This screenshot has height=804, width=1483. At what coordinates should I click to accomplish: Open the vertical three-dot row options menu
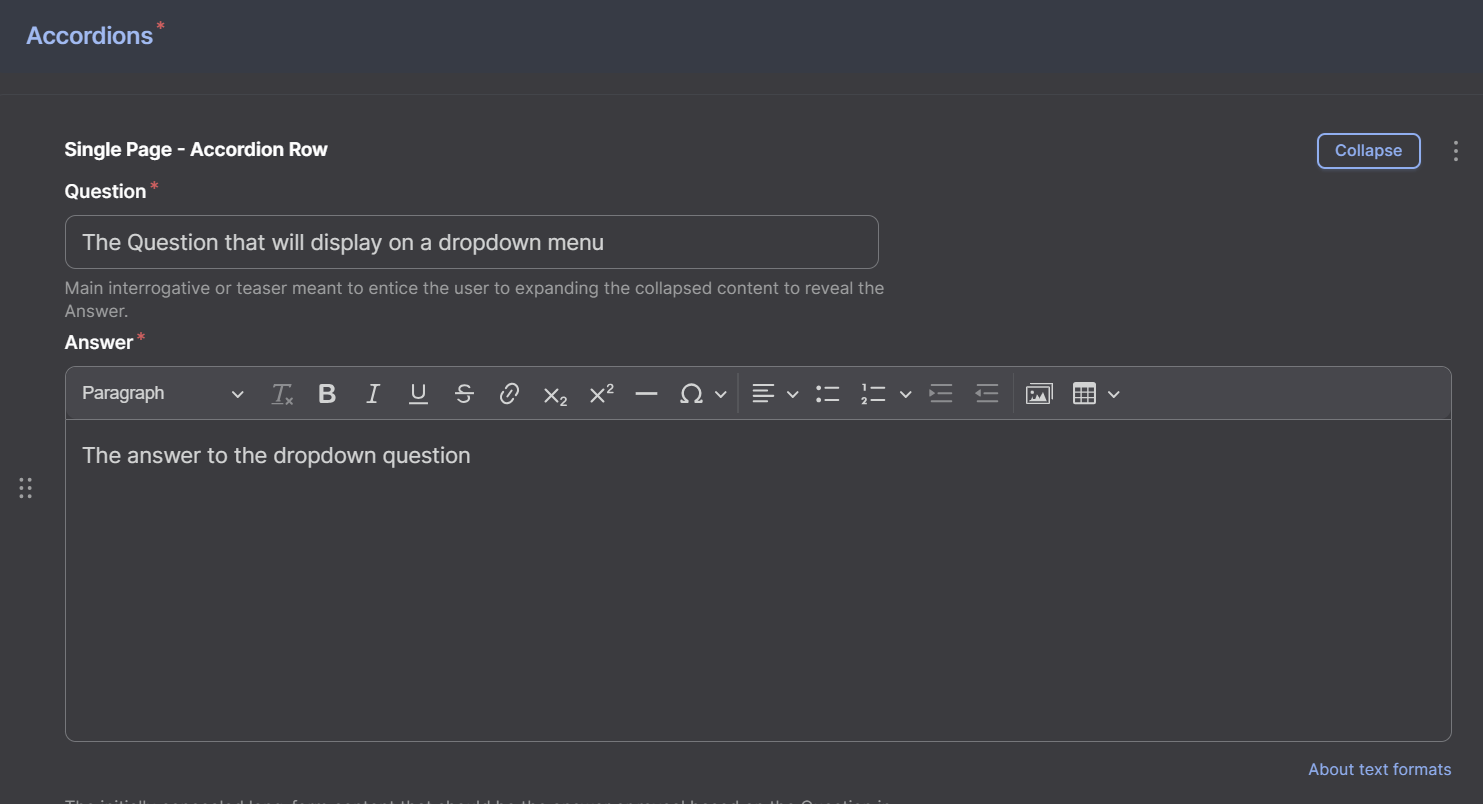pos(1456,151)
